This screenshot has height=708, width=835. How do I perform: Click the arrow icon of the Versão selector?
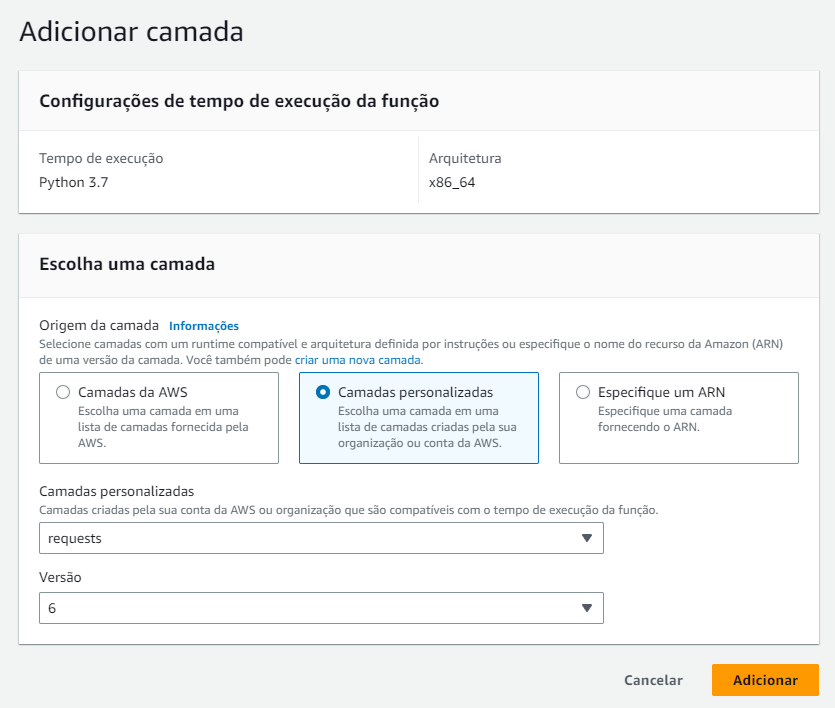click(x=587, y=608)
